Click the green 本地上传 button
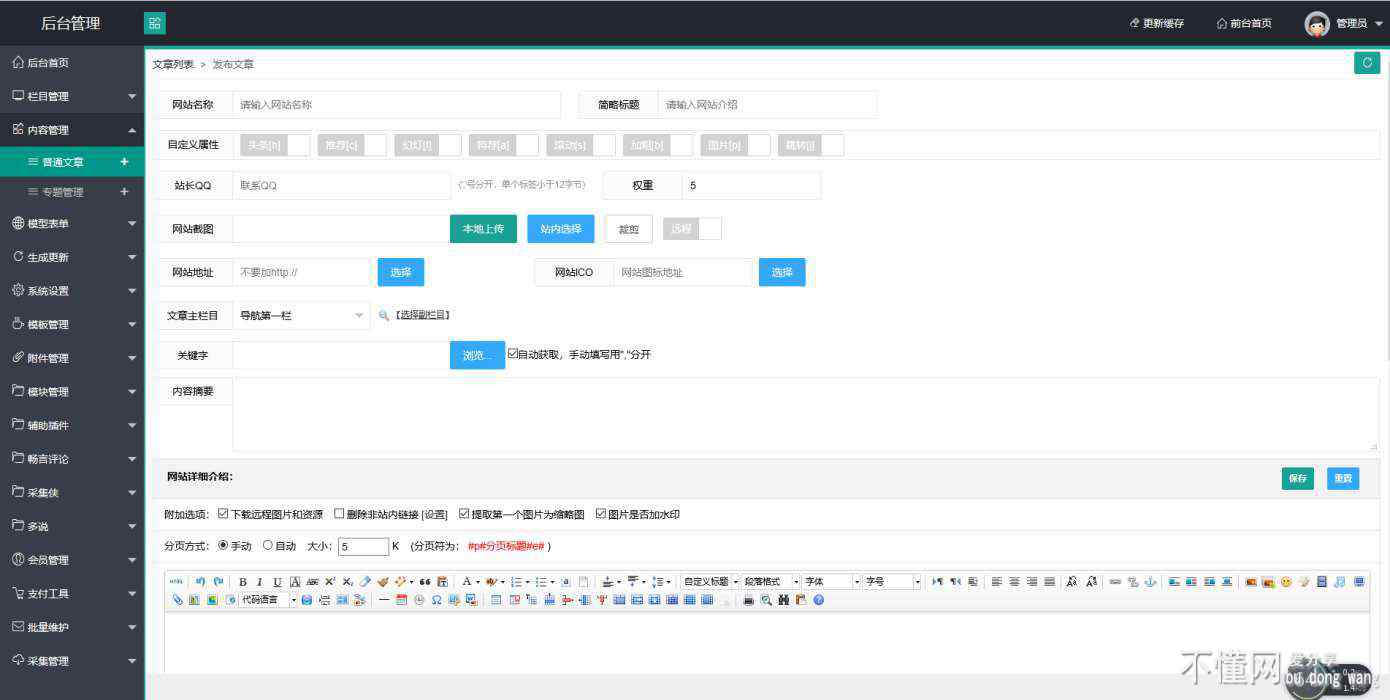The image size is (1390, 700). [x=483, y=229]
